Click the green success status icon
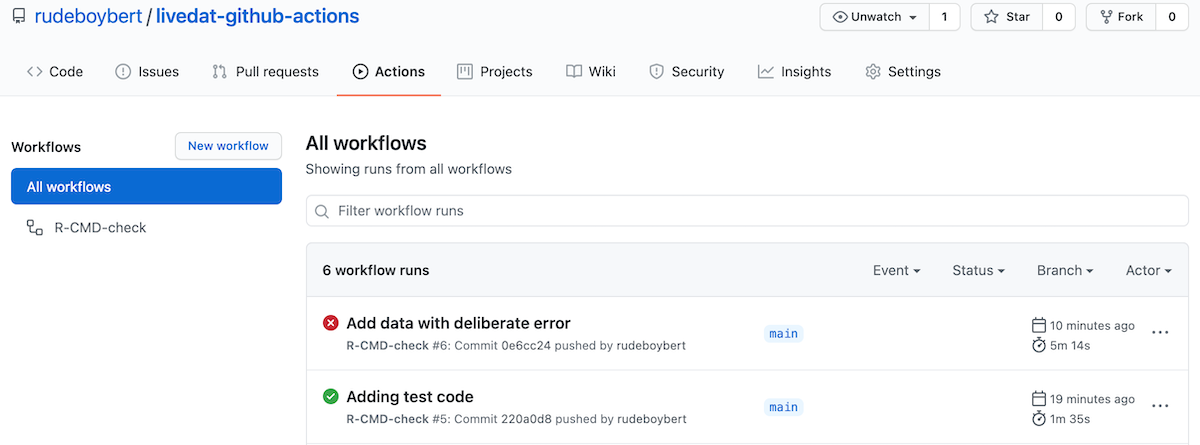The width and height of the screenshot is (1200, 445). 331,397
